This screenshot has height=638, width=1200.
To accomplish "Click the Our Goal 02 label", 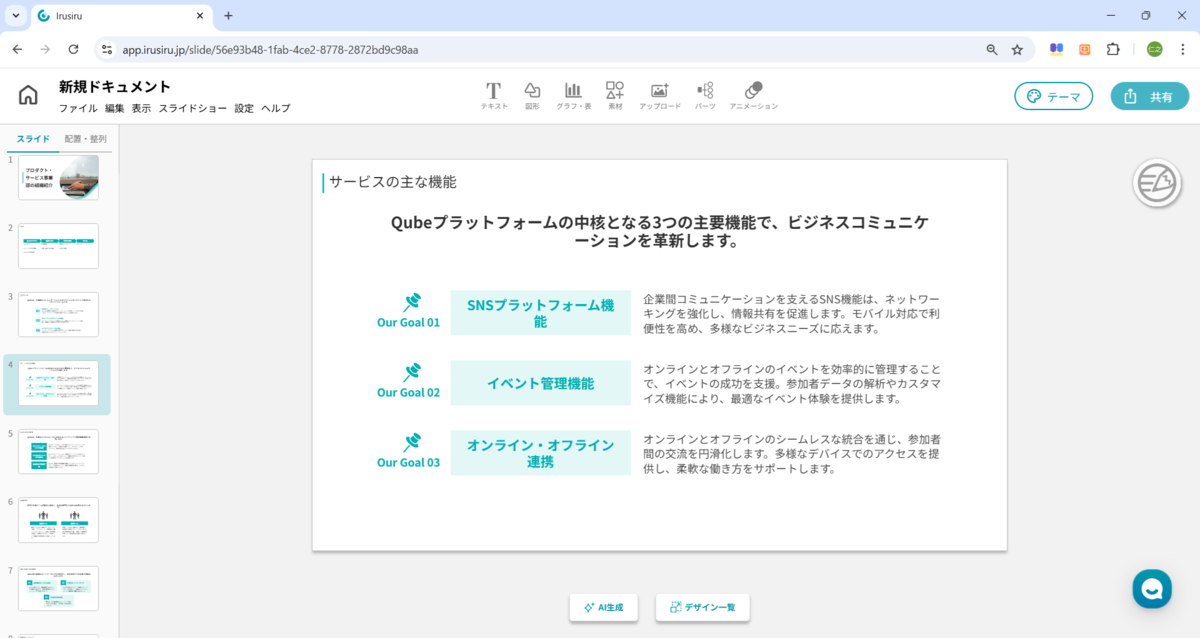I will pos(408,393).
